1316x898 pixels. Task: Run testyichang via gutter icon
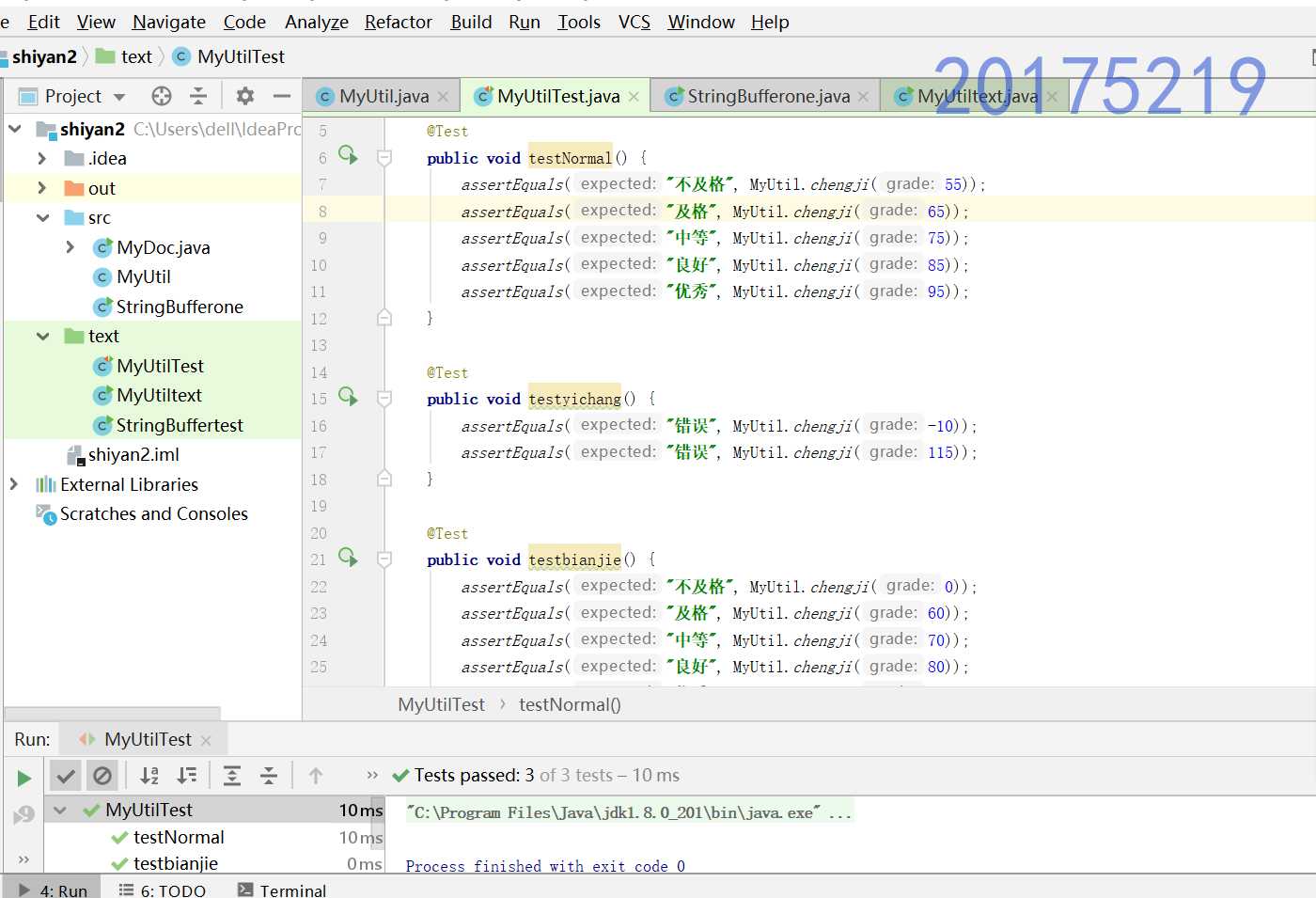click(x=348, y=397)
